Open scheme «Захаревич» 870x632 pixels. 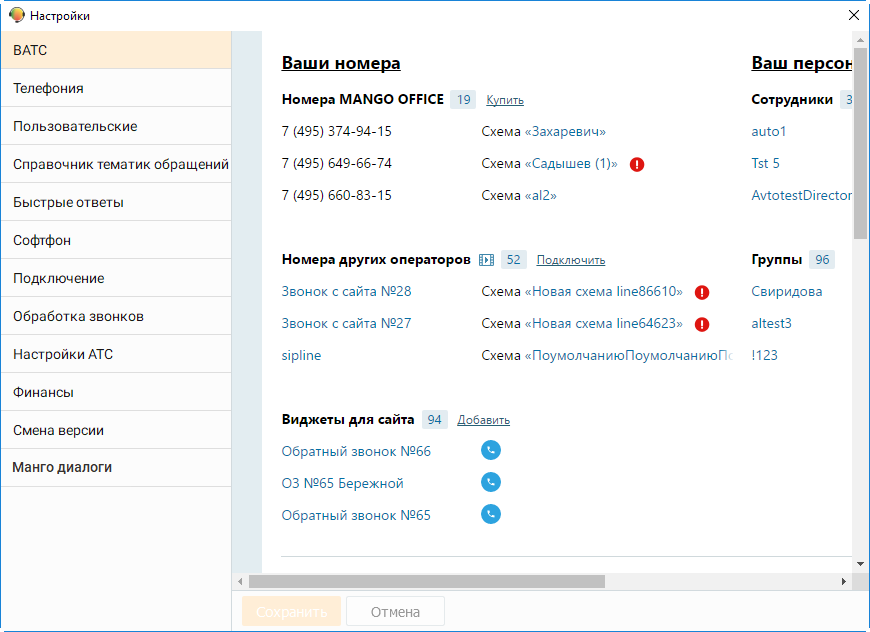click(565, 132)
